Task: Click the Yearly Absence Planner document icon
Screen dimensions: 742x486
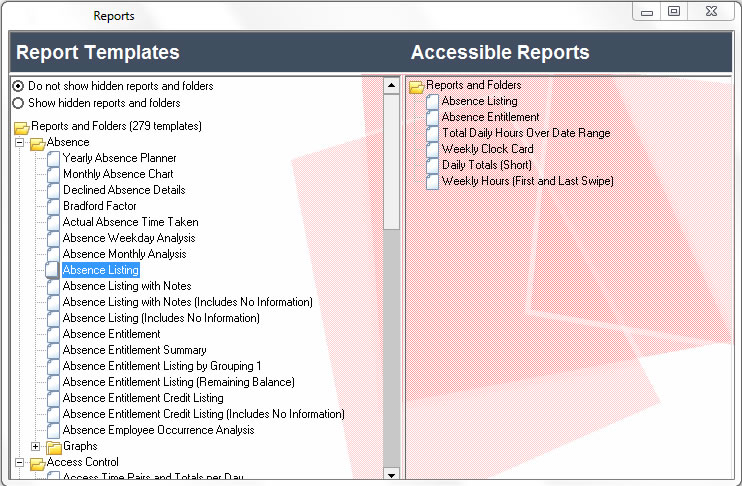Action: [53, 158]
